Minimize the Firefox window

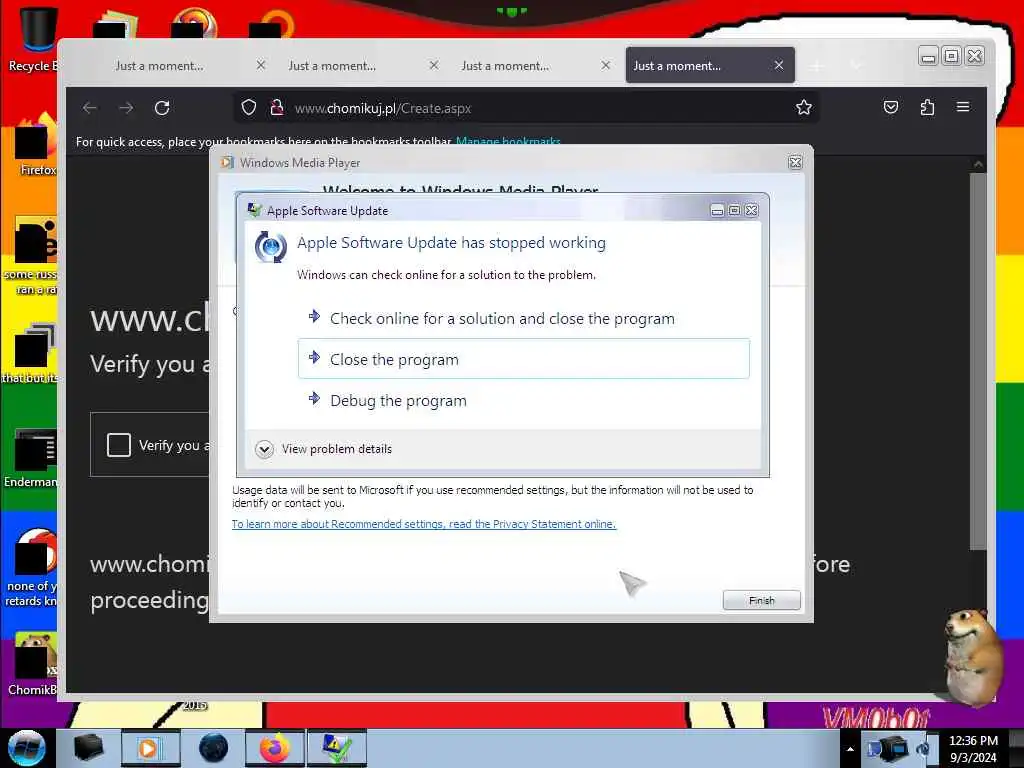click(928, 56)
